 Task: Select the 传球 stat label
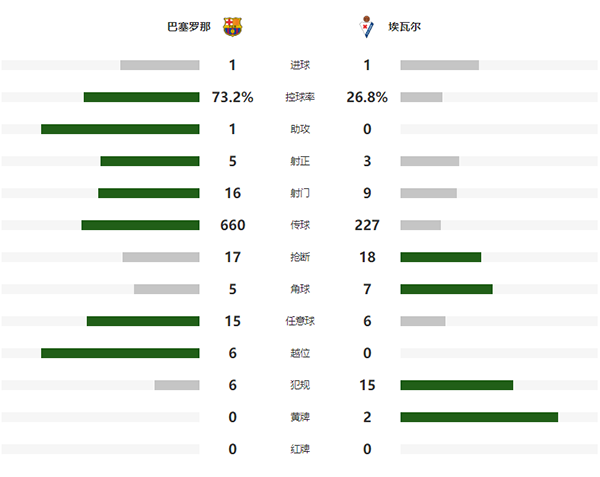point(299,225)
